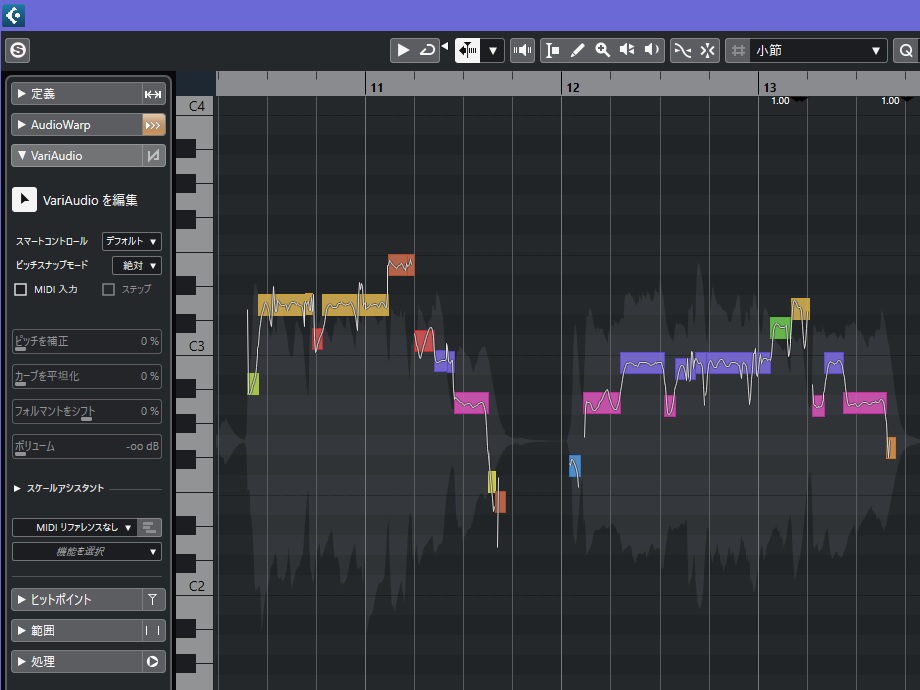Select the Range Selection tool
This screenshot has height=690, width=920.
point(552,50)
